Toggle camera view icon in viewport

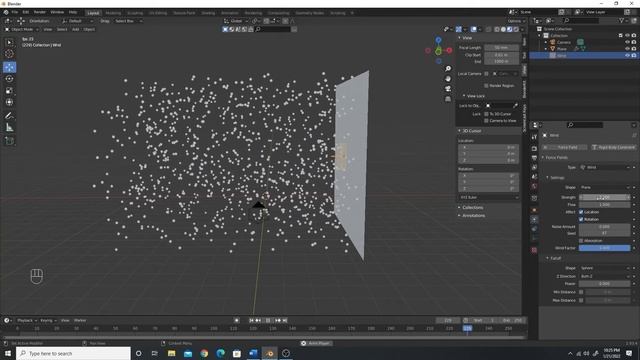click(x=448, y=89)
